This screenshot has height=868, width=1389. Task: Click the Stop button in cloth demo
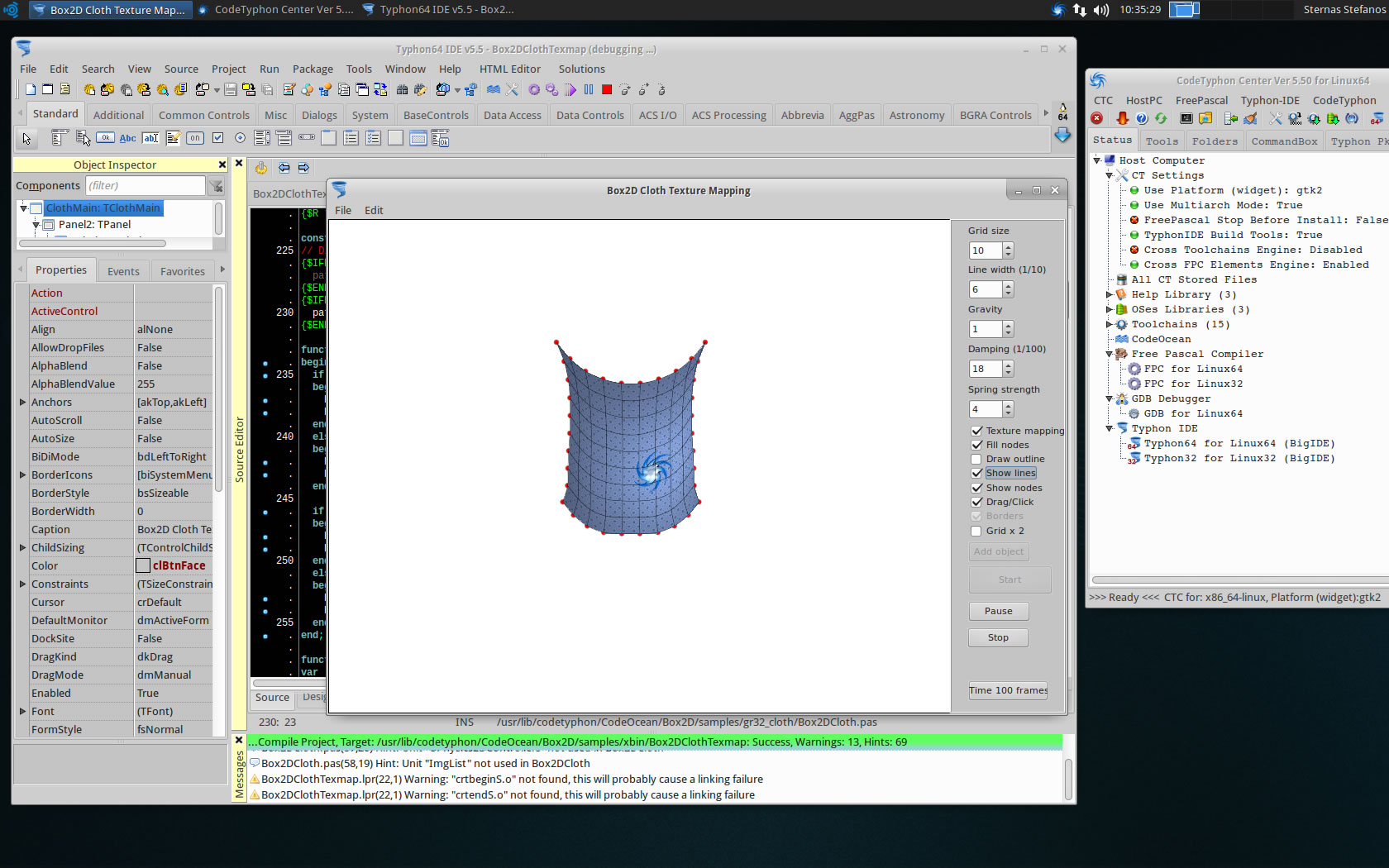(998, 637)
